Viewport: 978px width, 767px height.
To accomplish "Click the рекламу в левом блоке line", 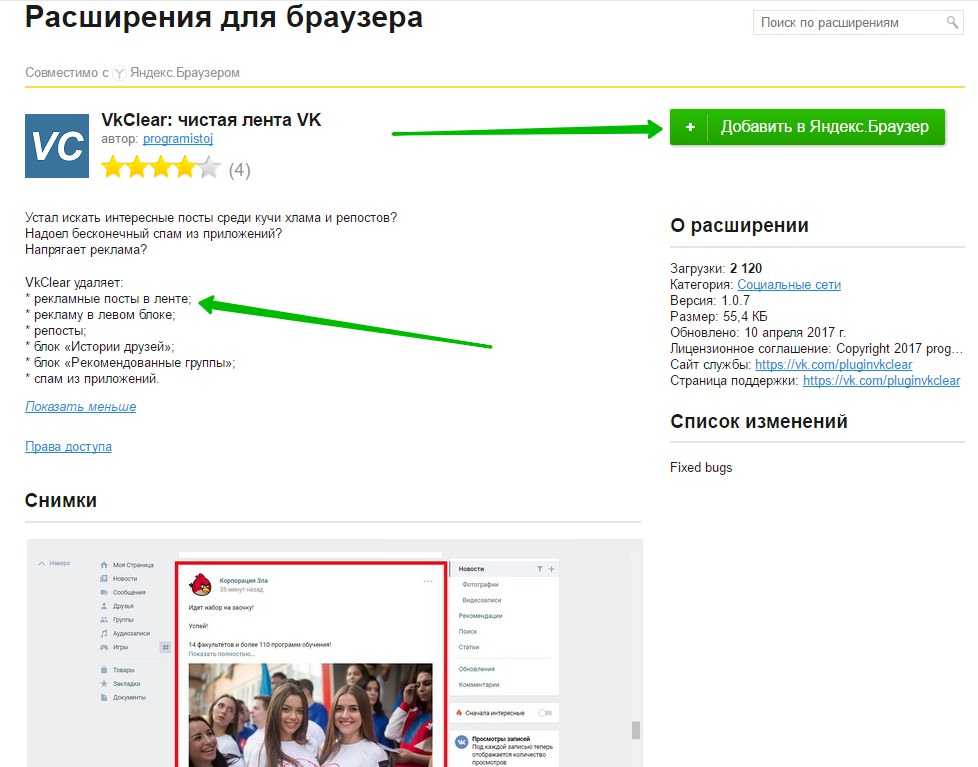I will [100, 315].
